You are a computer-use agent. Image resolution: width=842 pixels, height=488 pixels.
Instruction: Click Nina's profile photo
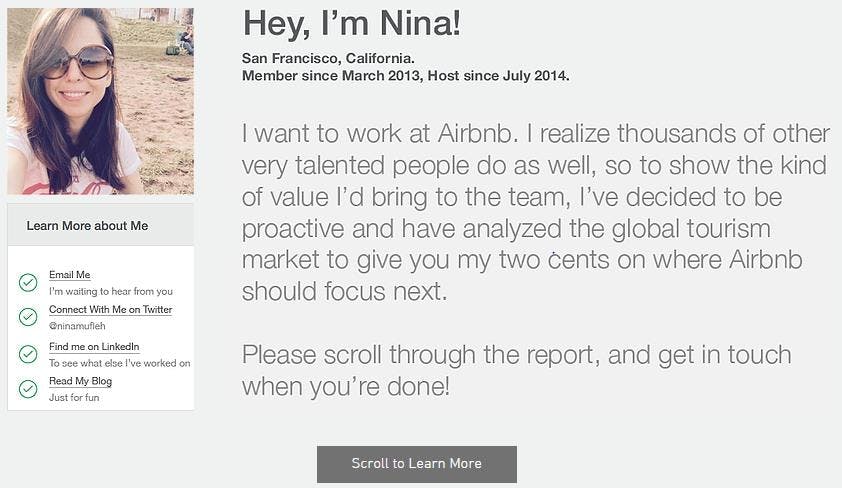point(100,101)
